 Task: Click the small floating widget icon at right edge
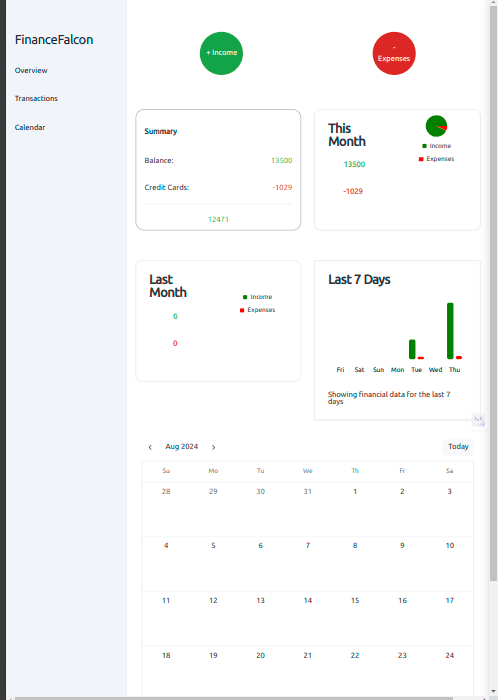pos(478,419)
